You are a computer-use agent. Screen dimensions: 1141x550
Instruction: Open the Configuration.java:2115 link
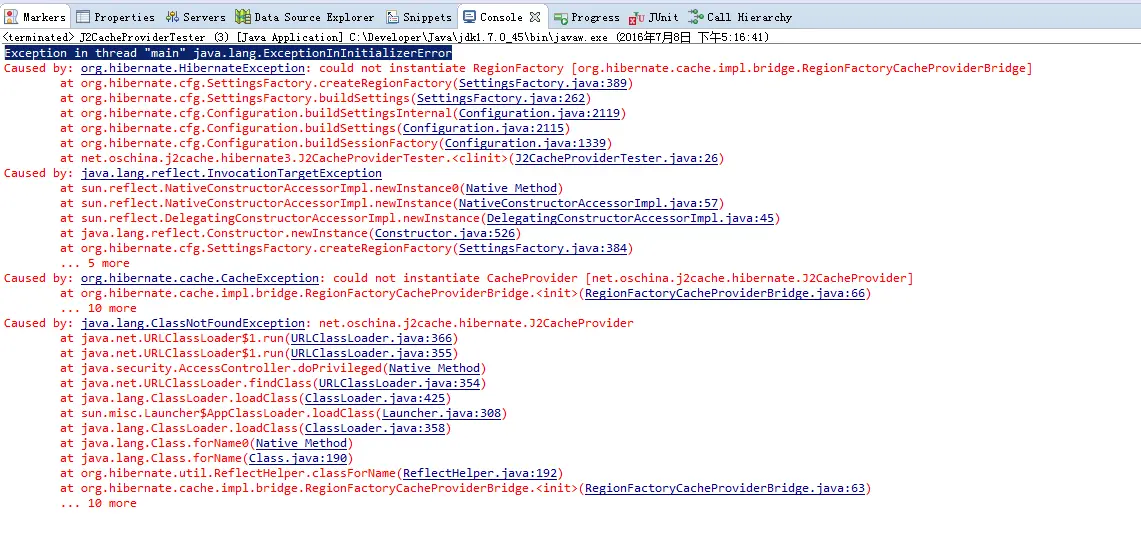(483, 128)
